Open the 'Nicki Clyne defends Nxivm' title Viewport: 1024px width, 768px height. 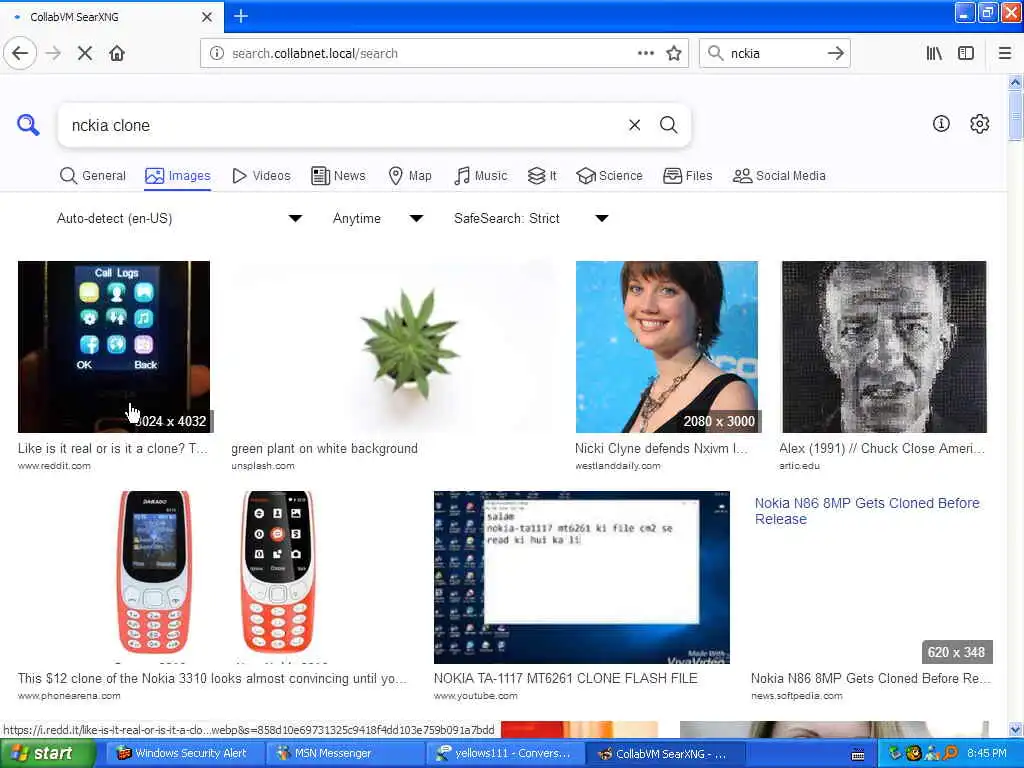pyautogui.click(x=661, y=449)
